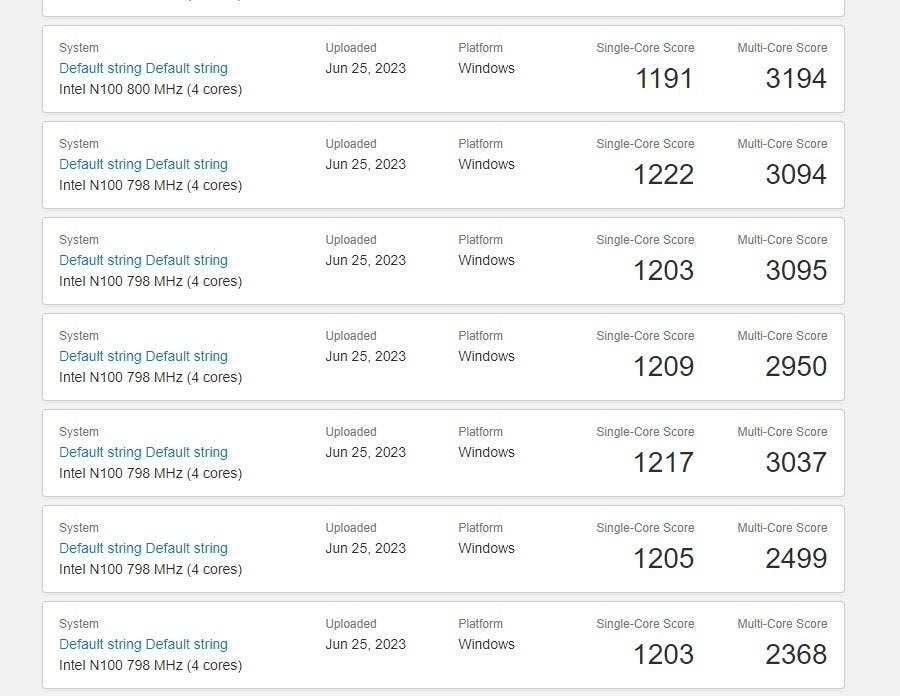
Task: Open the system link with multi-core 2499
Action: pyautogui.click(x=143, y=548)
